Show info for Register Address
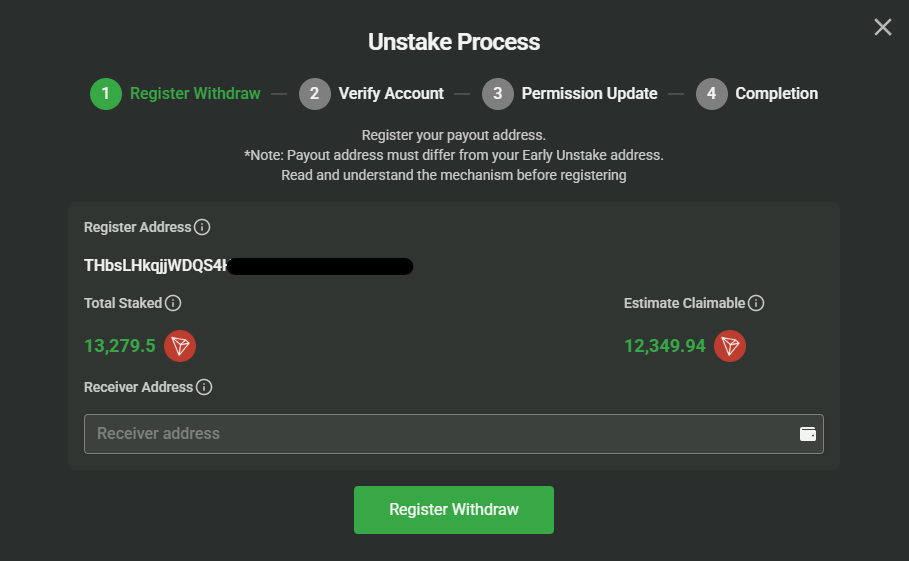The width and height of the screenshot is (909, 561). (202, 227)
